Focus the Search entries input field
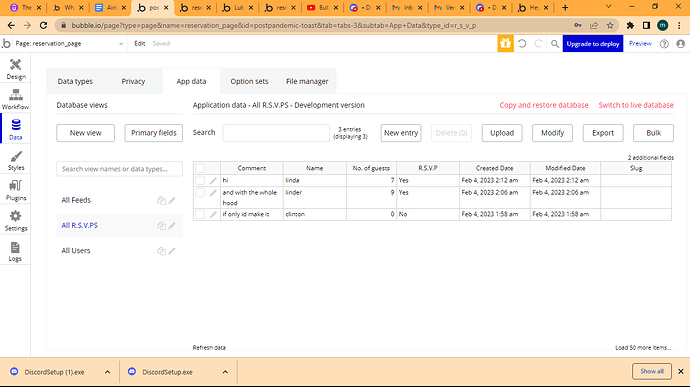The image size is (690, 387). 276,133
